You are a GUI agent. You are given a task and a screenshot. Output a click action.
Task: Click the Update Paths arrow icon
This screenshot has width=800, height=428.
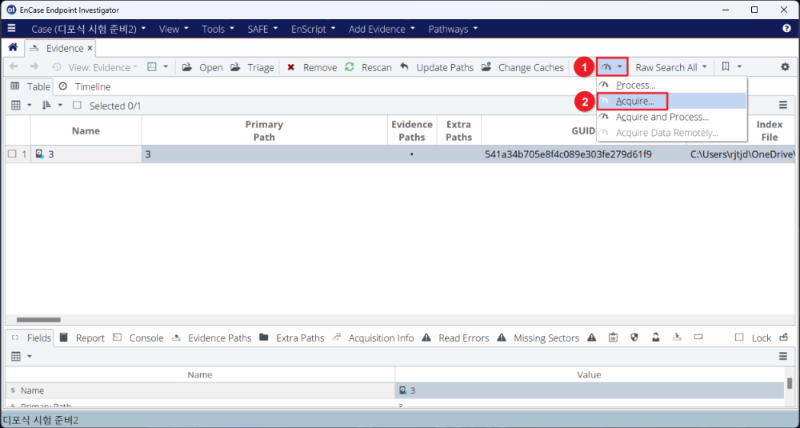(x=404, y=67)
